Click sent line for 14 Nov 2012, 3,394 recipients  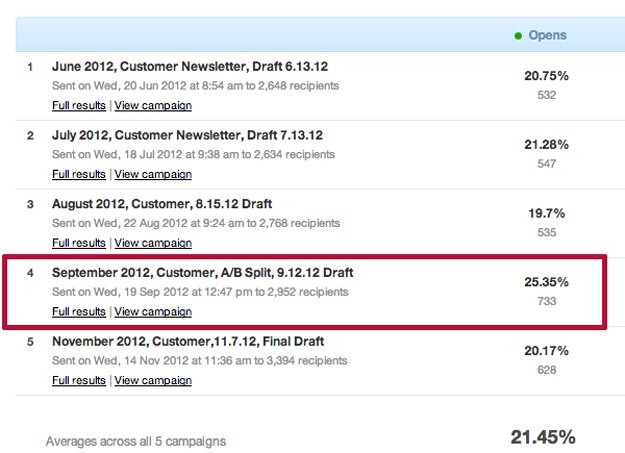click(200, 361)
